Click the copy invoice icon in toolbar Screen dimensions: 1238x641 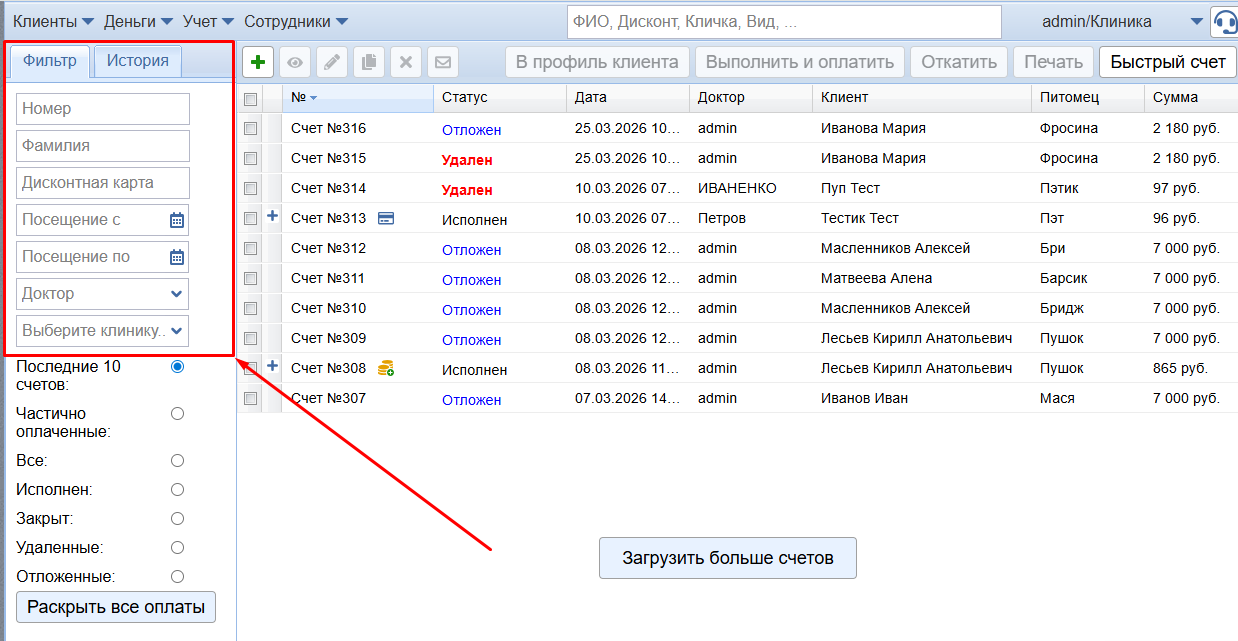click(369, 62)
